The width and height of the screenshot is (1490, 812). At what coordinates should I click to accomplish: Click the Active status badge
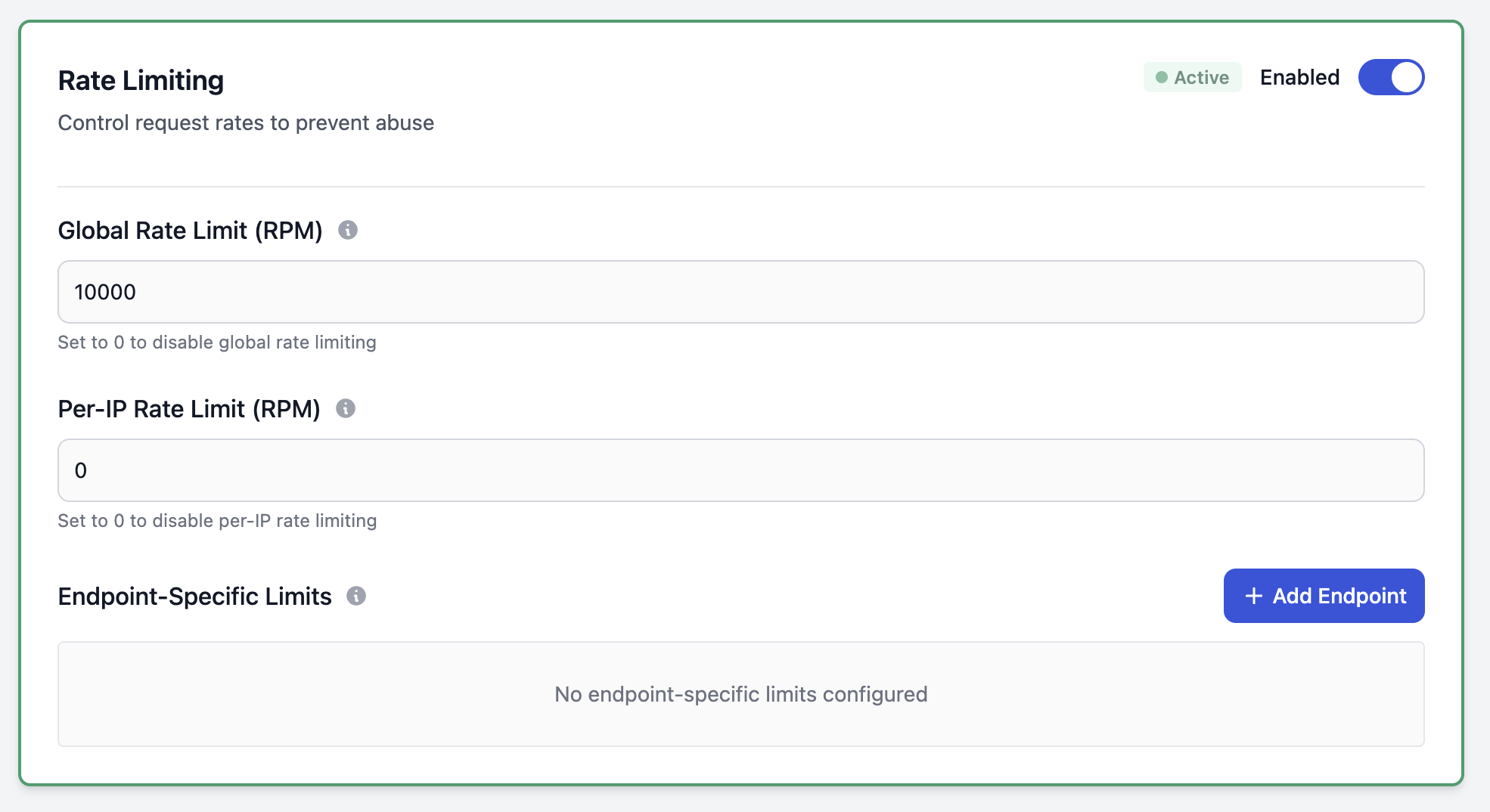point(1192,77)
